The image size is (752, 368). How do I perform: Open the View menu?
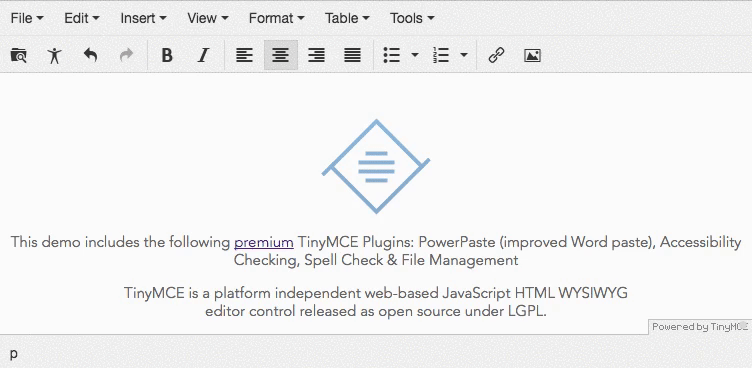pos(207,18)
